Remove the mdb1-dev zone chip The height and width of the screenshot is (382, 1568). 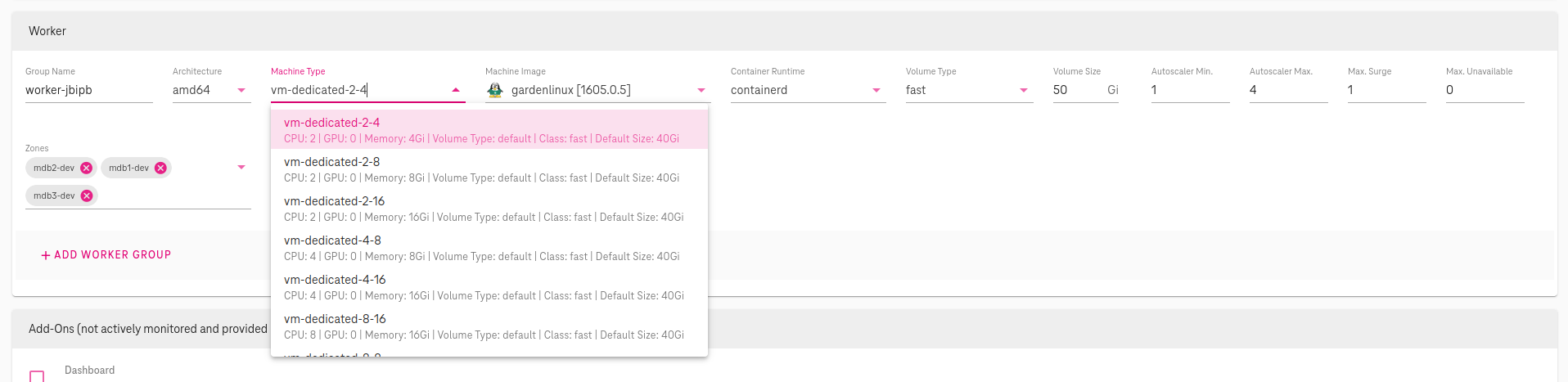(160, 168)
